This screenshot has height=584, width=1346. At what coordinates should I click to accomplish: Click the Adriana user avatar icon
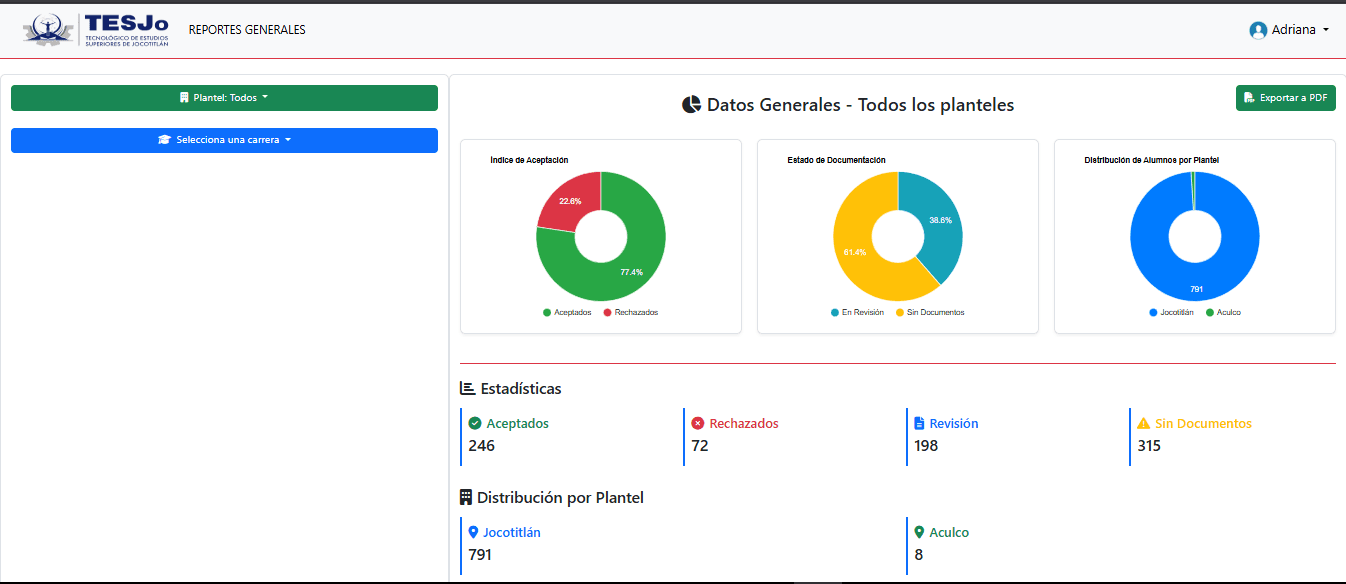pos(1258,30)
